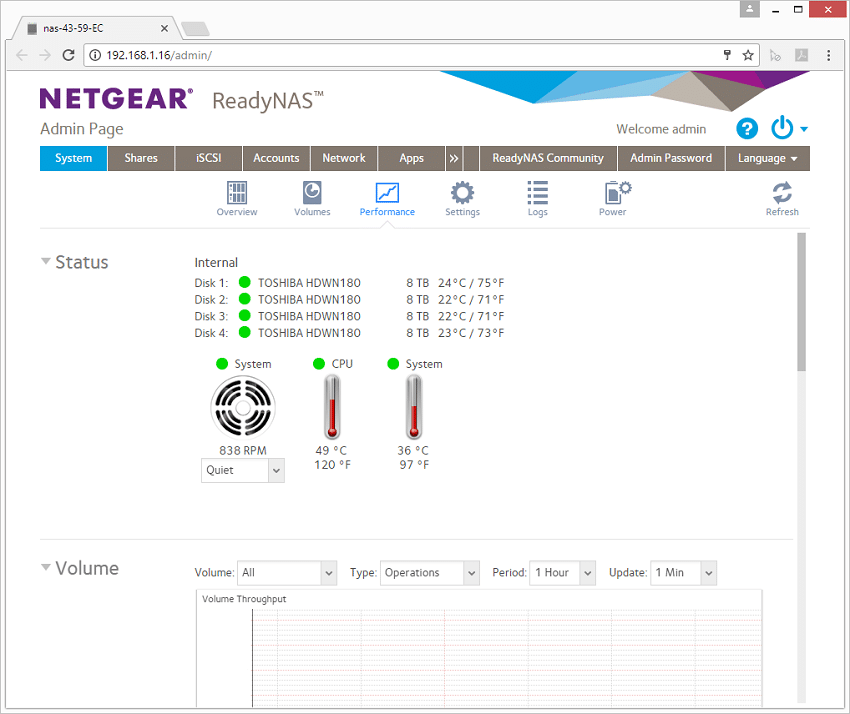Click the PDF extension icon in toolbar
This screenshot has width=850, height=714.
802,55
